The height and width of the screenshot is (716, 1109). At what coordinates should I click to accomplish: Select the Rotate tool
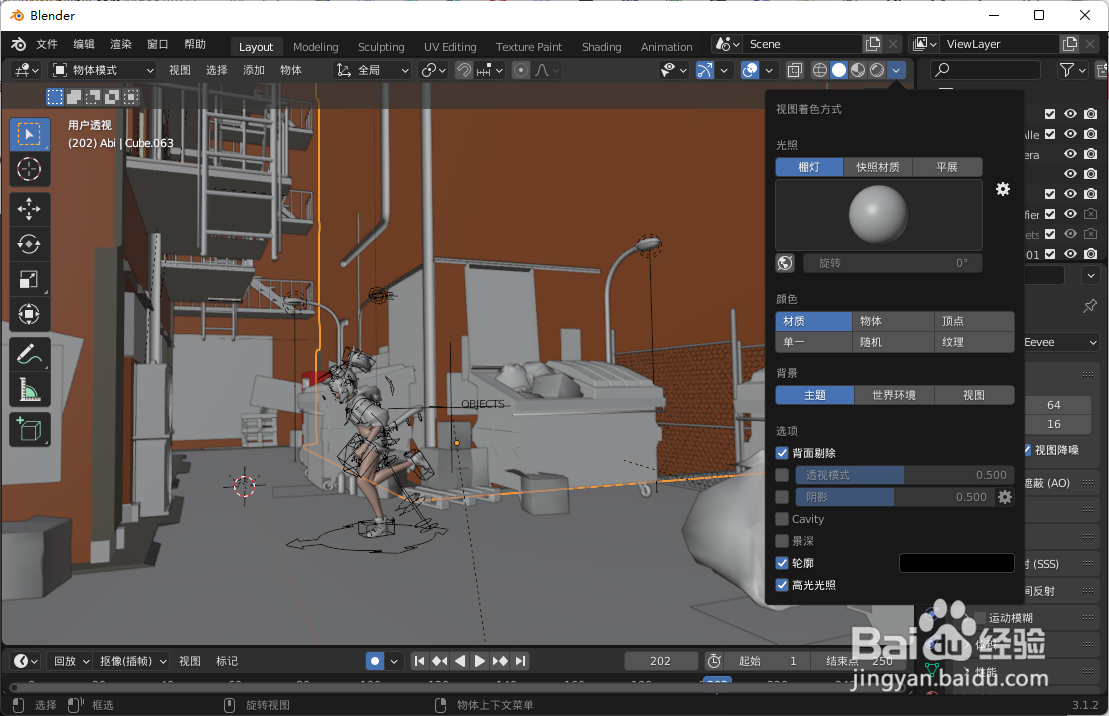click(29, 244)
